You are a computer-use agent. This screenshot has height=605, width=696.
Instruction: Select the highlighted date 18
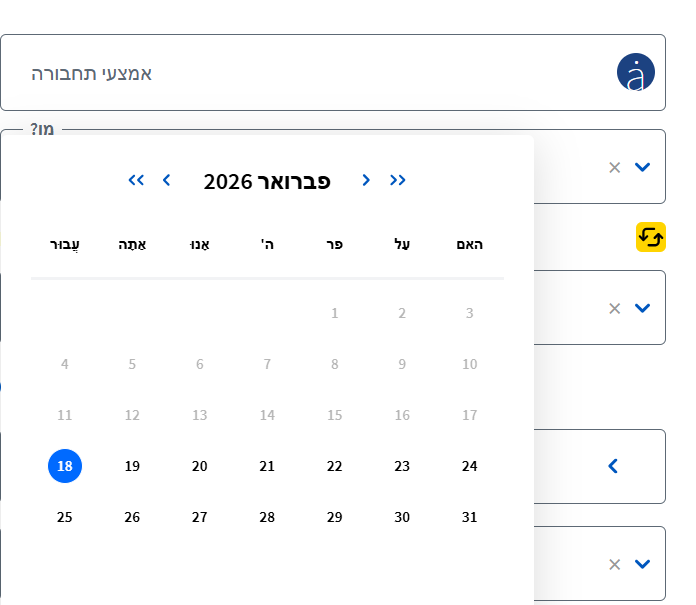pos(65,466)
